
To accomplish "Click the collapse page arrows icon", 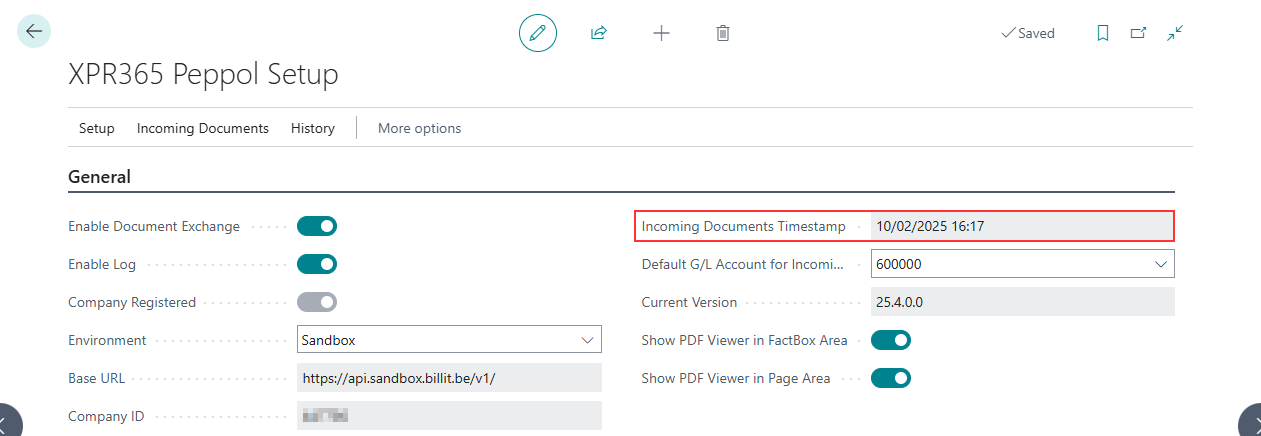I will (1175, 33).
